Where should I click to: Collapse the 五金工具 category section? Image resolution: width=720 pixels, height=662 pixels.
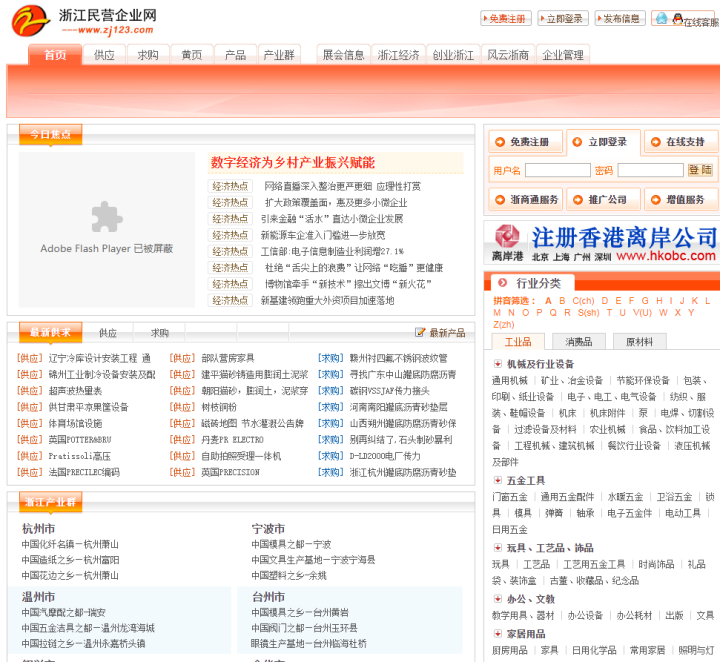pos(497,480)
